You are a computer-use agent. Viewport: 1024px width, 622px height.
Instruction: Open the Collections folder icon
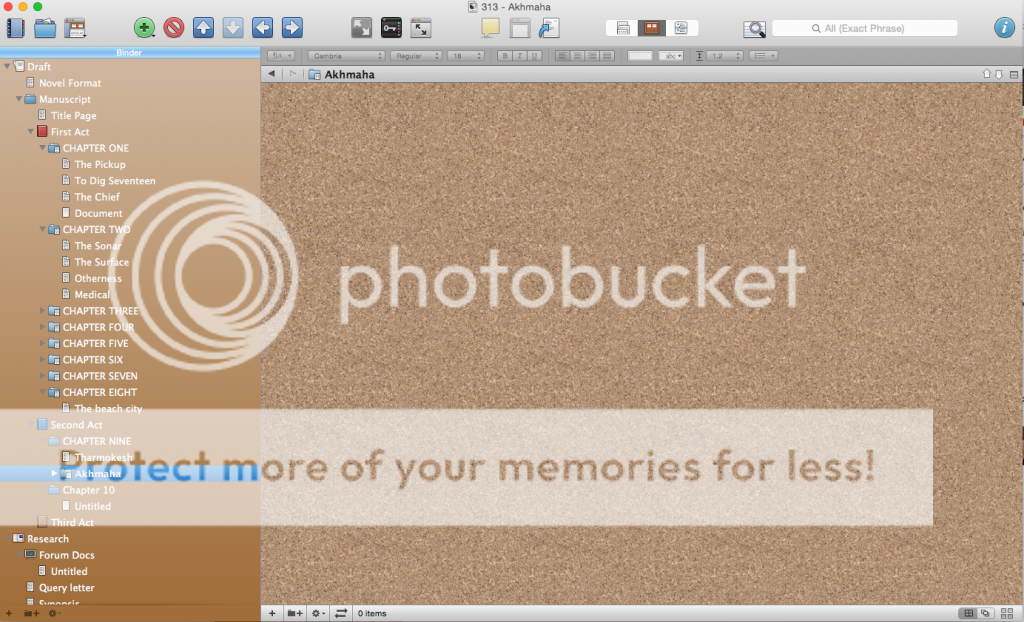pyautogui.click(x=44, y=28)
